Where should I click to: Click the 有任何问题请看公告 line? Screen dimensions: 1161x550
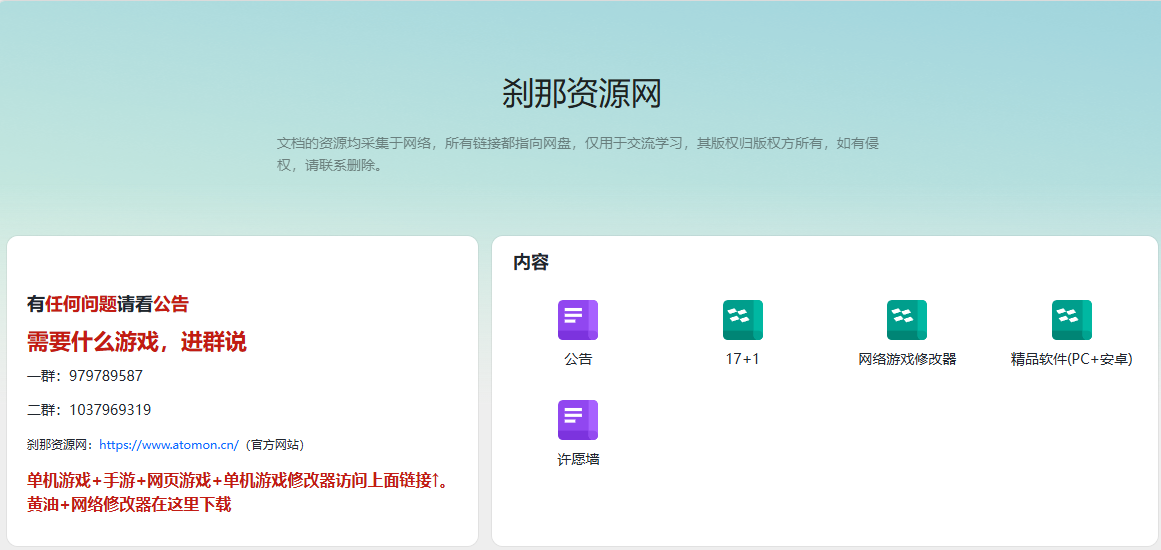click(x=107, y=303)
